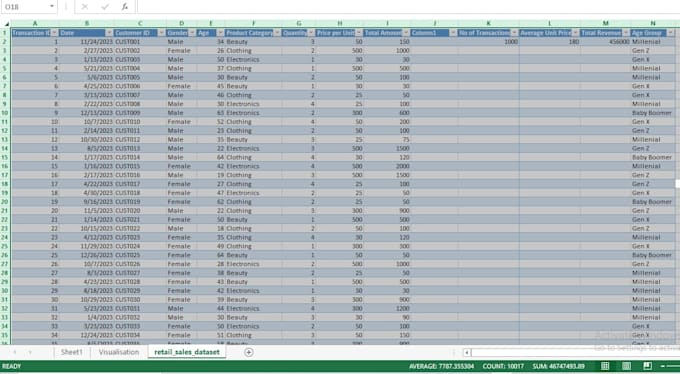Click cell CUST010 in Customer ID column

point(140,122)
